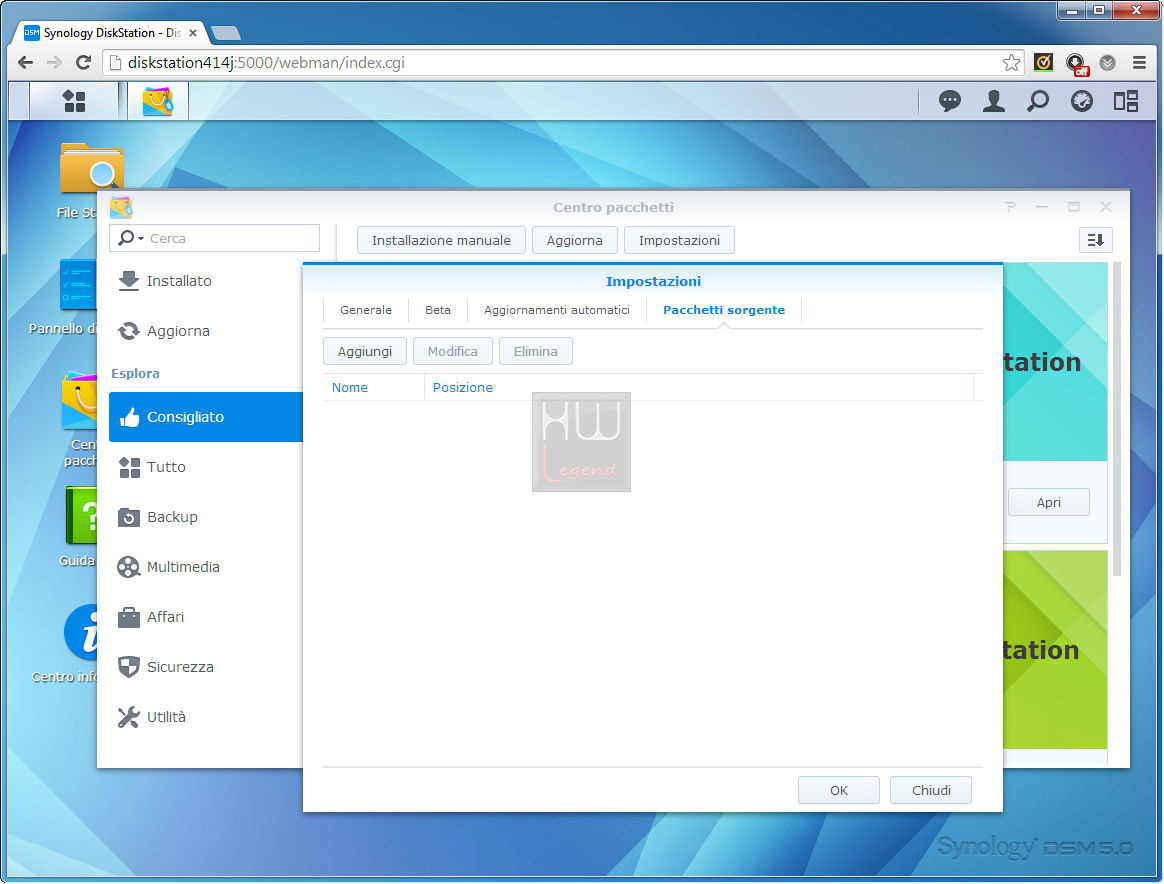Open the DSM user options icon
Screen dimensions: 1164x884
[993, 101]
